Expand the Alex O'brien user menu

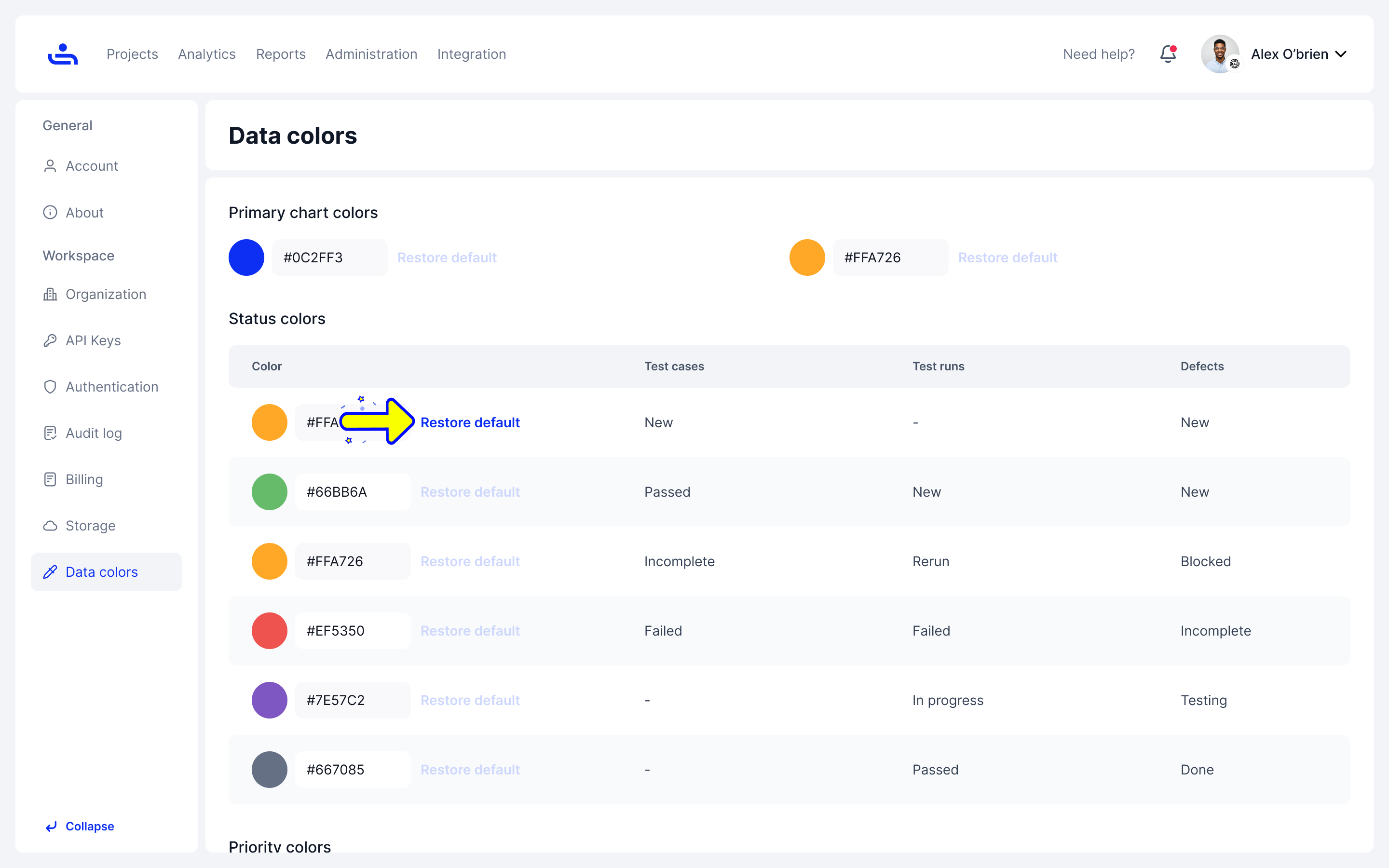1340,54
